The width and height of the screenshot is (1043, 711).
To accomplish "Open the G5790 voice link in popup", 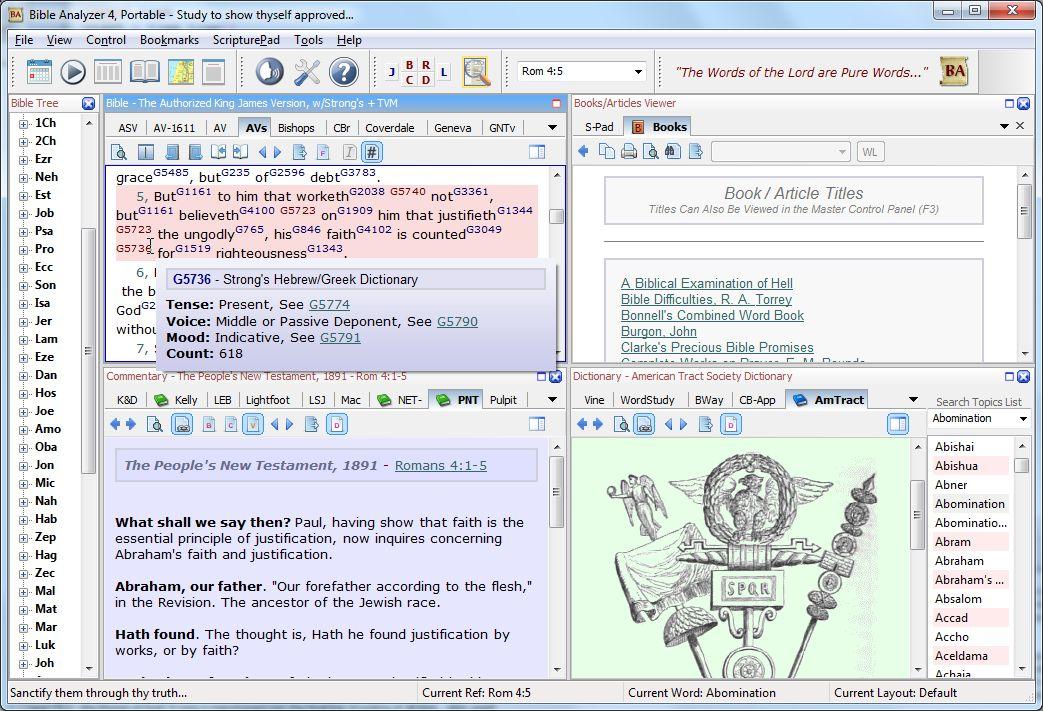I will click(x=457, y=322).
